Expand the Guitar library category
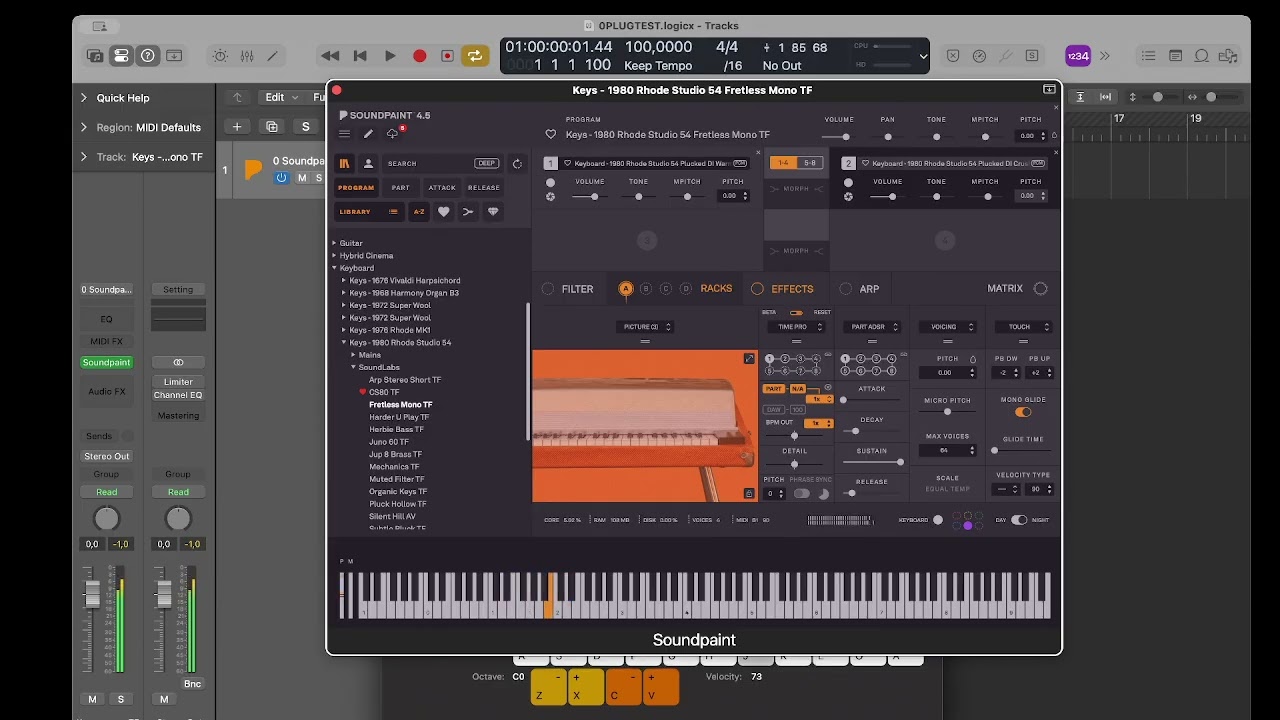This screenshot has width=1280, height=720. coord(335,243)
